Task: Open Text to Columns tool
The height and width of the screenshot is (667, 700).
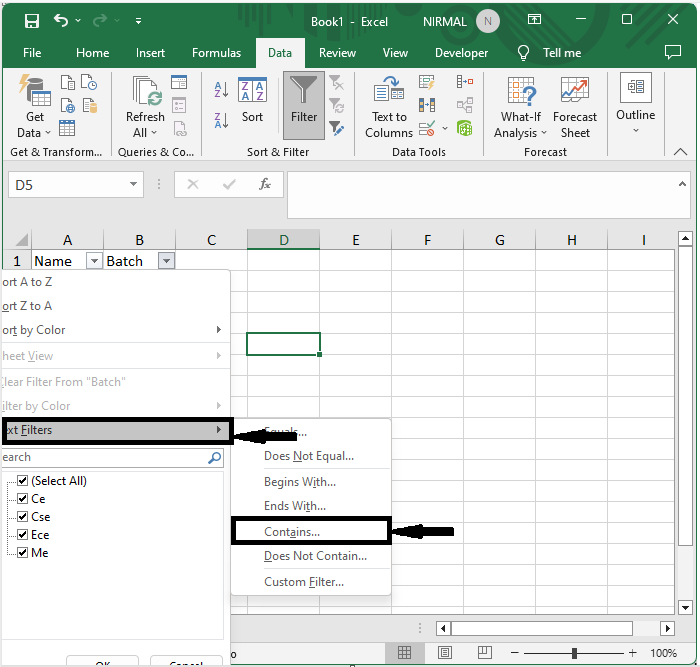Action: pos(389,107)
